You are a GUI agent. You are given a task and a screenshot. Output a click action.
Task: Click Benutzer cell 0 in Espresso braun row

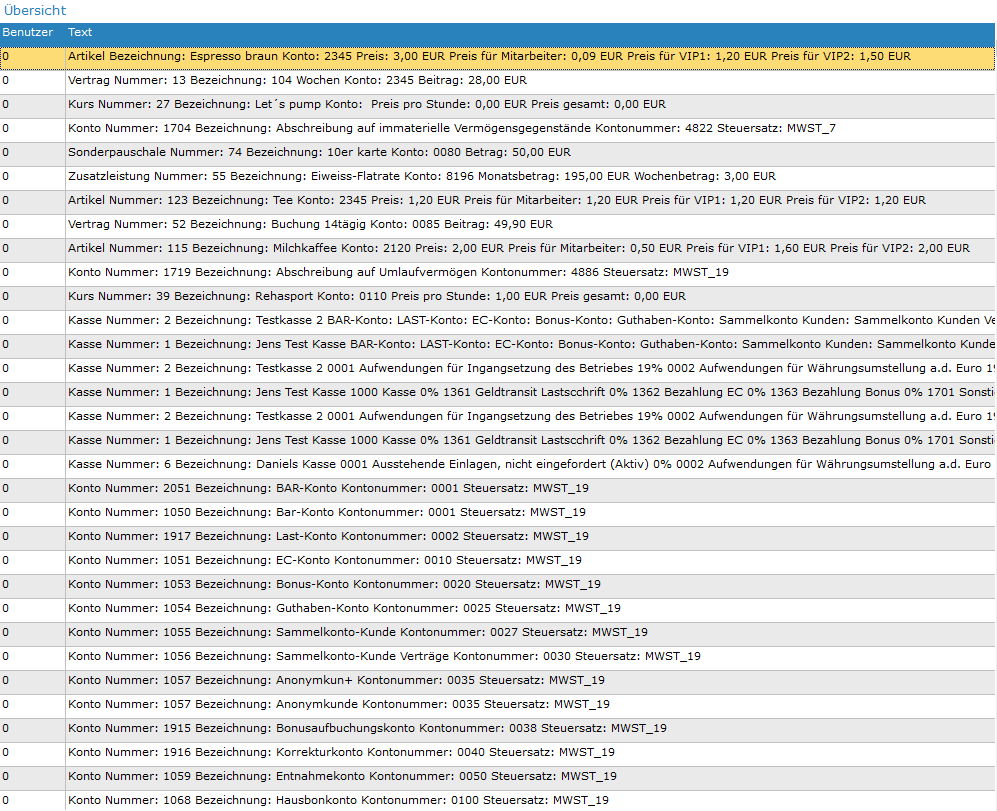coord(32,57)
